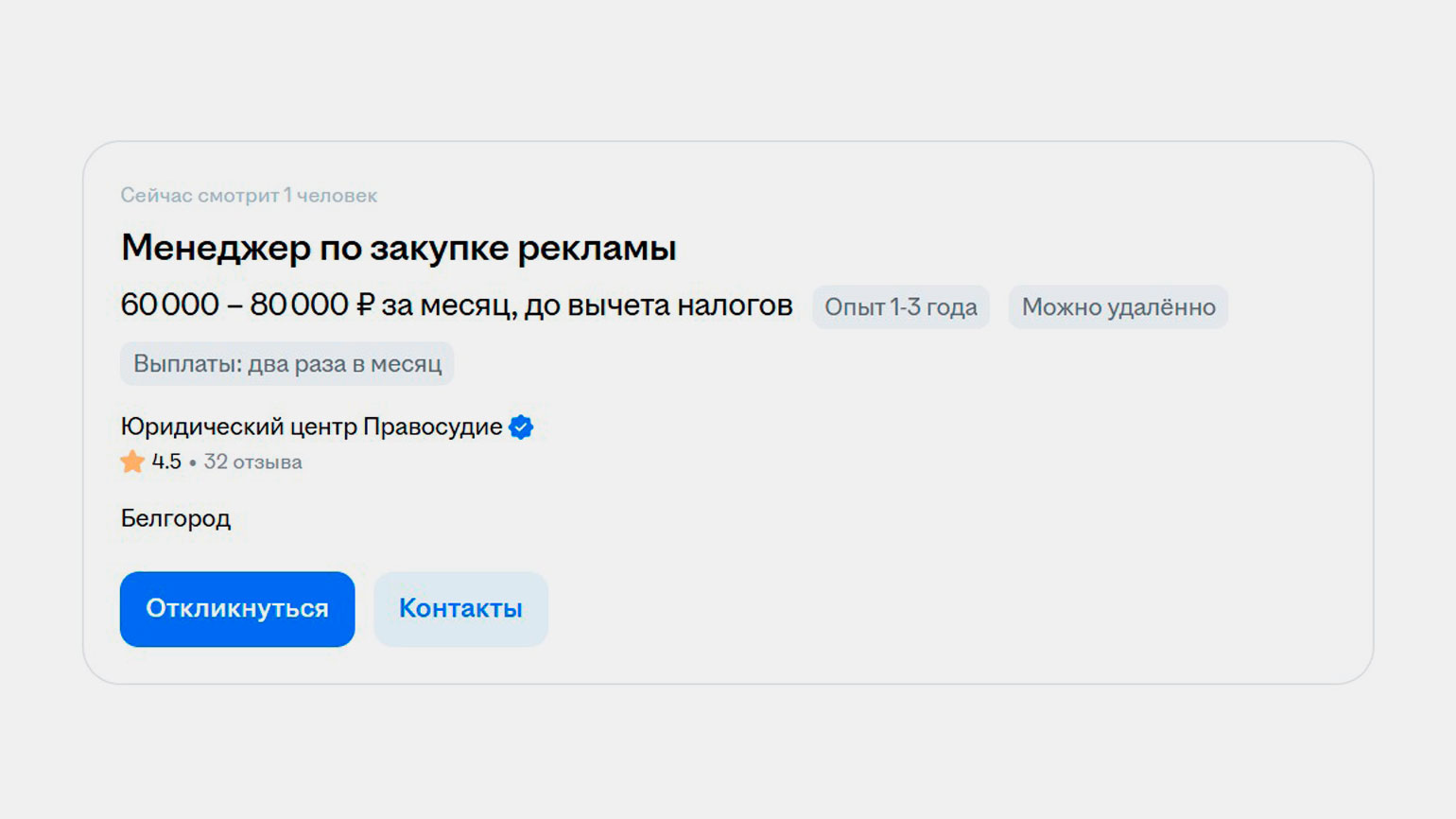Screen dimensions: 1456x819
Task: Apply using the Откликнуться button
Action: (x=237, y=609)
